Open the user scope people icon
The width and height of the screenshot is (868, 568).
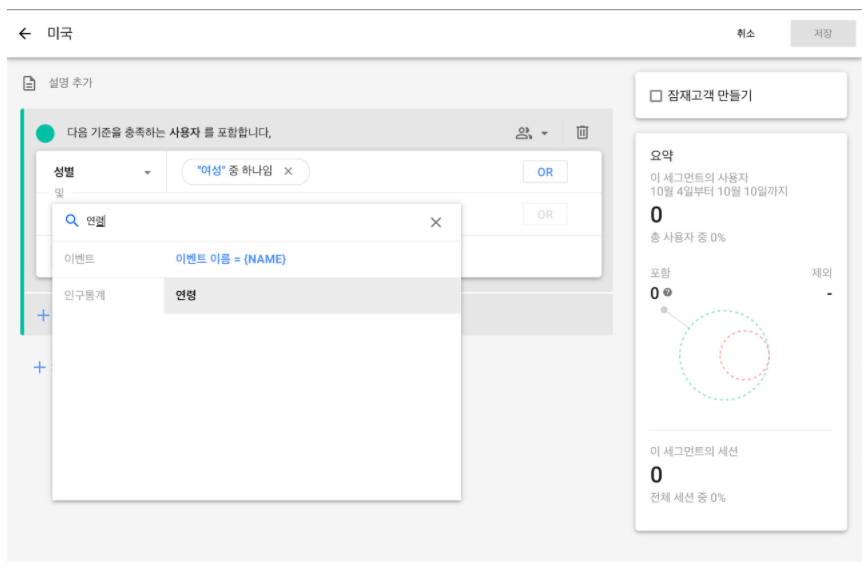click(x=523, y=133)
